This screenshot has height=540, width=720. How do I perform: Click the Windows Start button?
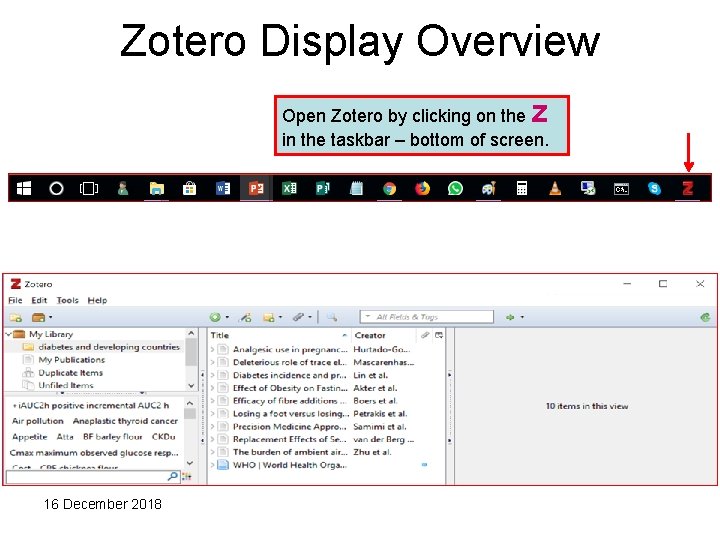pyautogui.click(x=24, y=188)
